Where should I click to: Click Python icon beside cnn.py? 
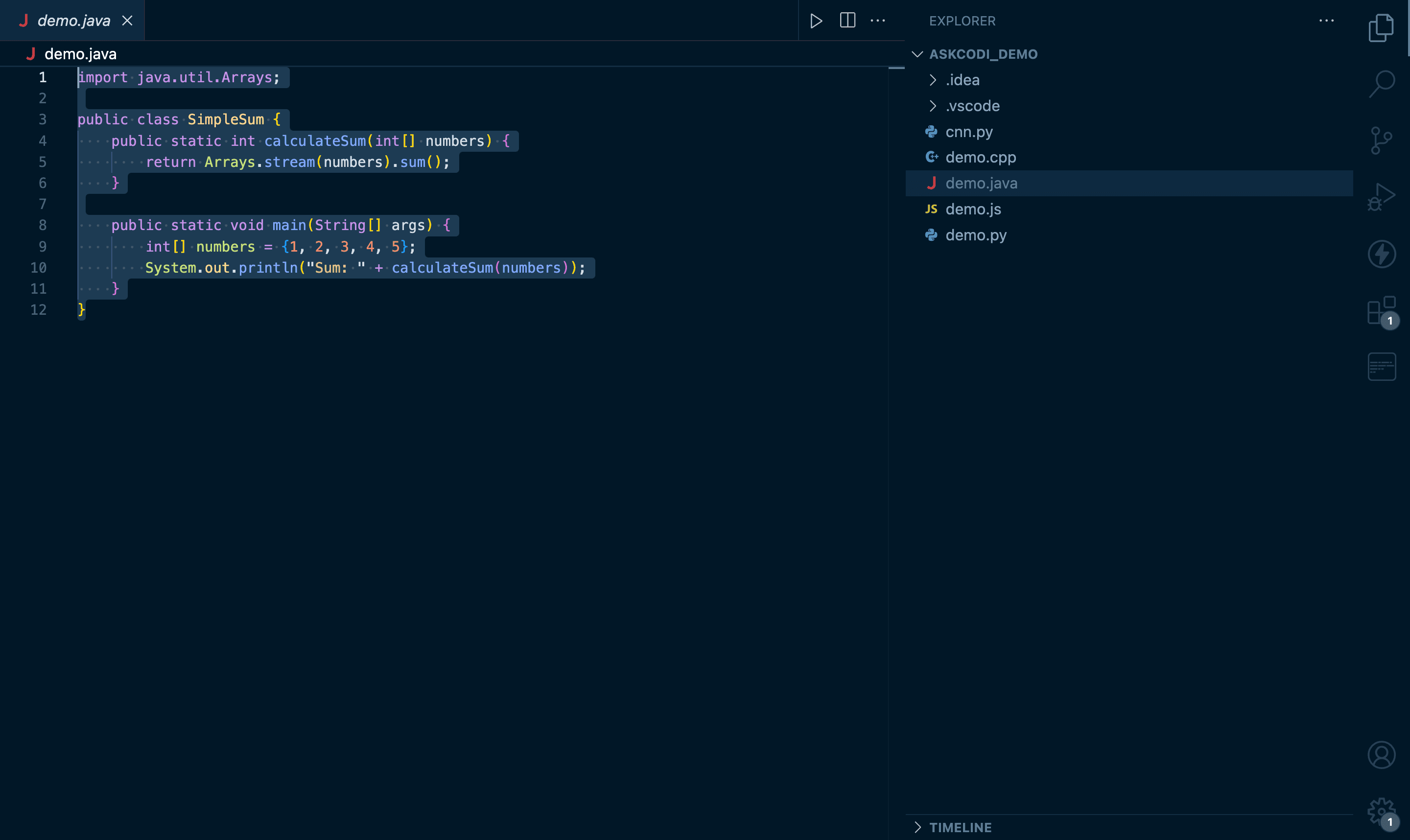931,131
